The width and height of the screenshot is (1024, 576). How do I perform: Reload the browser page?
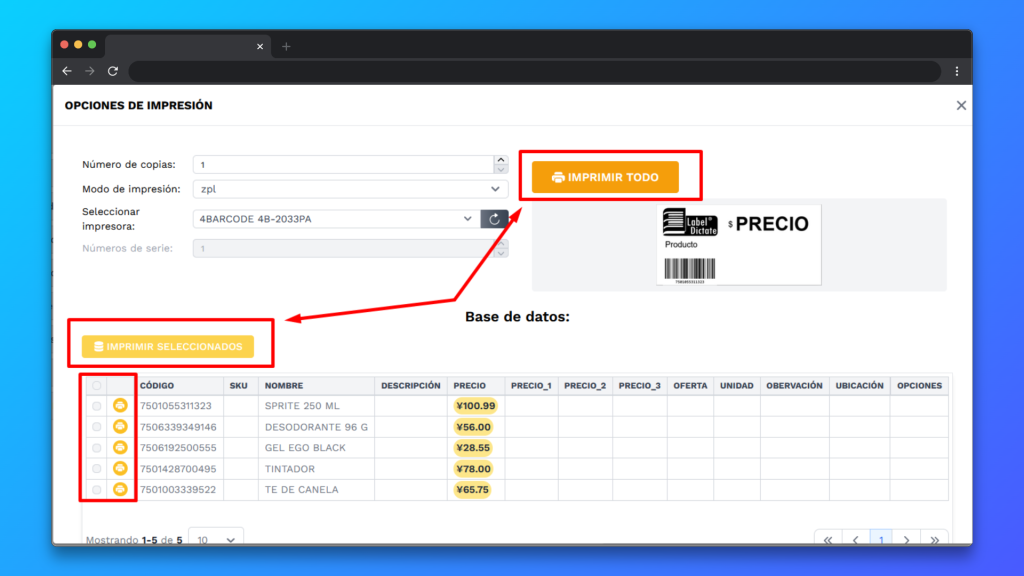tap(113, 71)
